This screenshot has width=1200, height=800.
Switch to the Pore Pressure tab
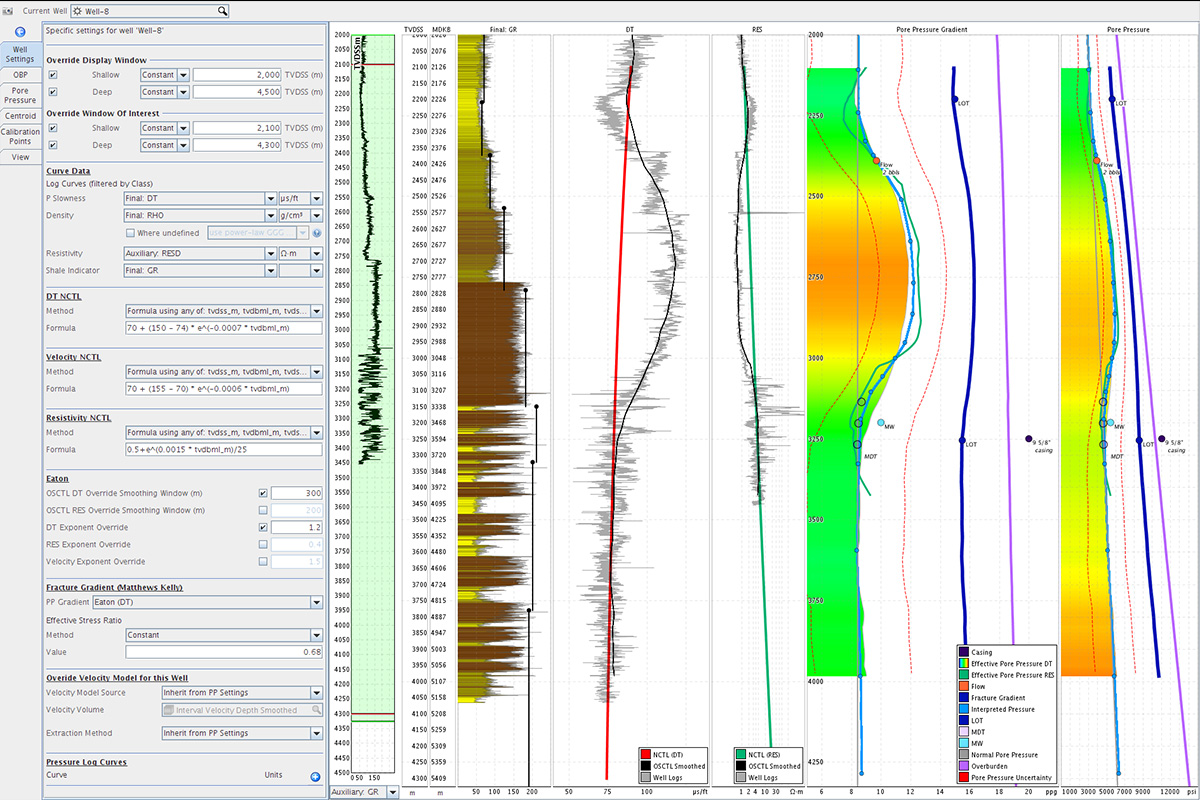click(x=20, y=95)
